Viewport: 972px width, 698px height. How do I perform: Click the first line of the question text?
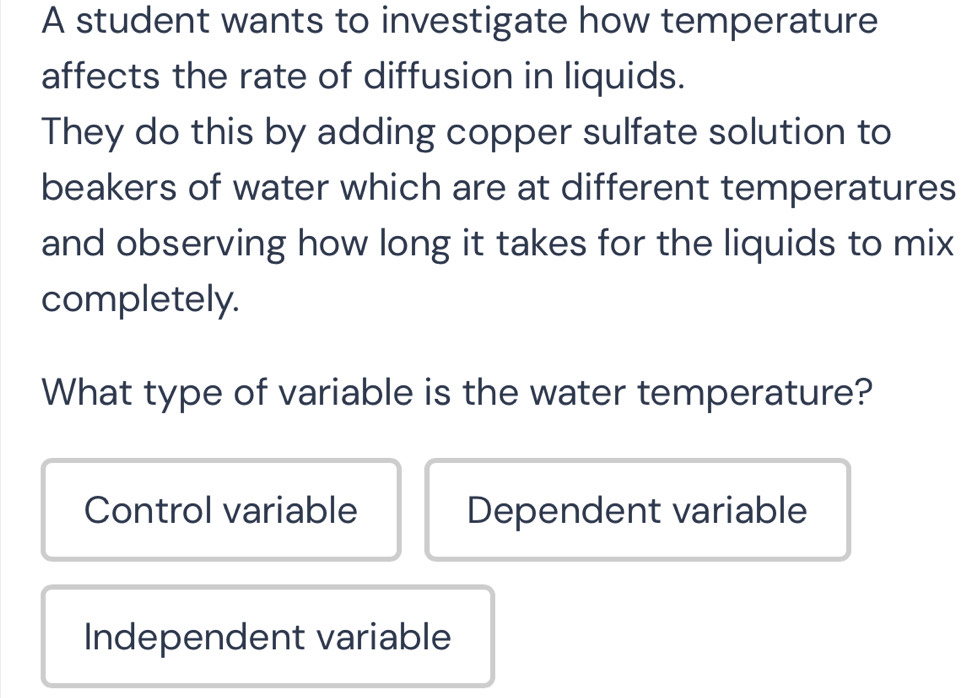click(x=457, y=20)
